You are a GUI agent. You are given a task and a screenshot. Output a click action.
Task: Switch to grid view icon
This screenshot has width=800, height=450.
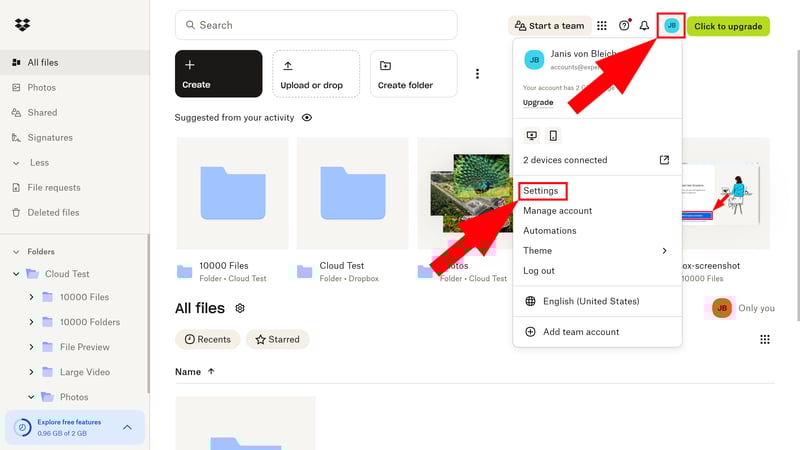coord(765,339)
